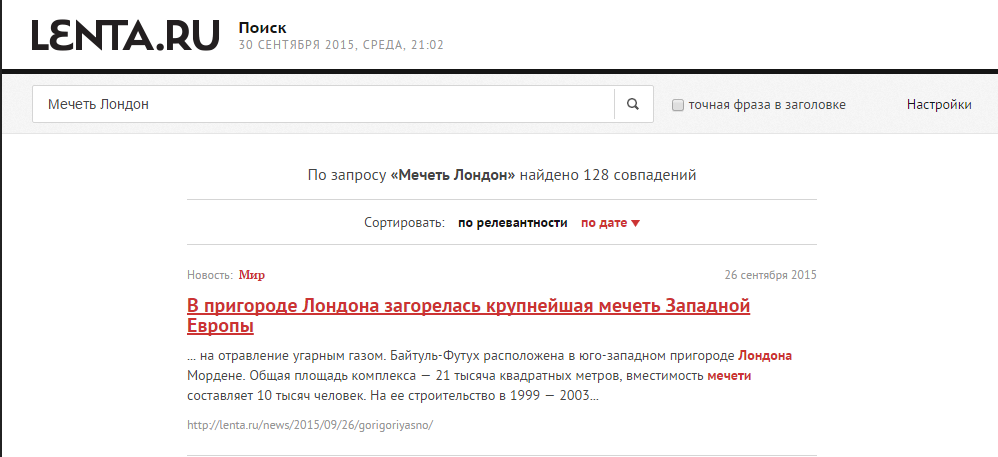The width and height of the screenshot is (998, 457).
Task: Click the article date '26 сентября 2015'
Action: click(770, 275)
